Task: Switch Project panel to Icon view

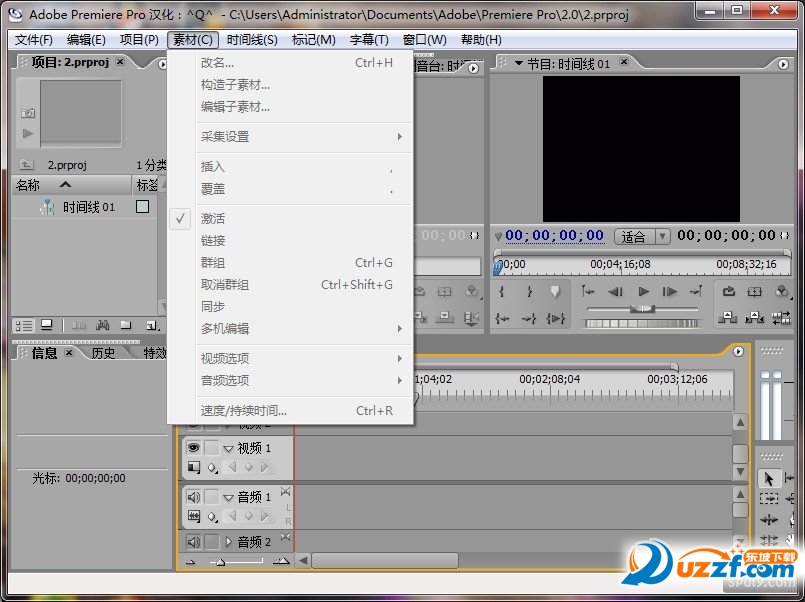Action: [x=47, y=325]
